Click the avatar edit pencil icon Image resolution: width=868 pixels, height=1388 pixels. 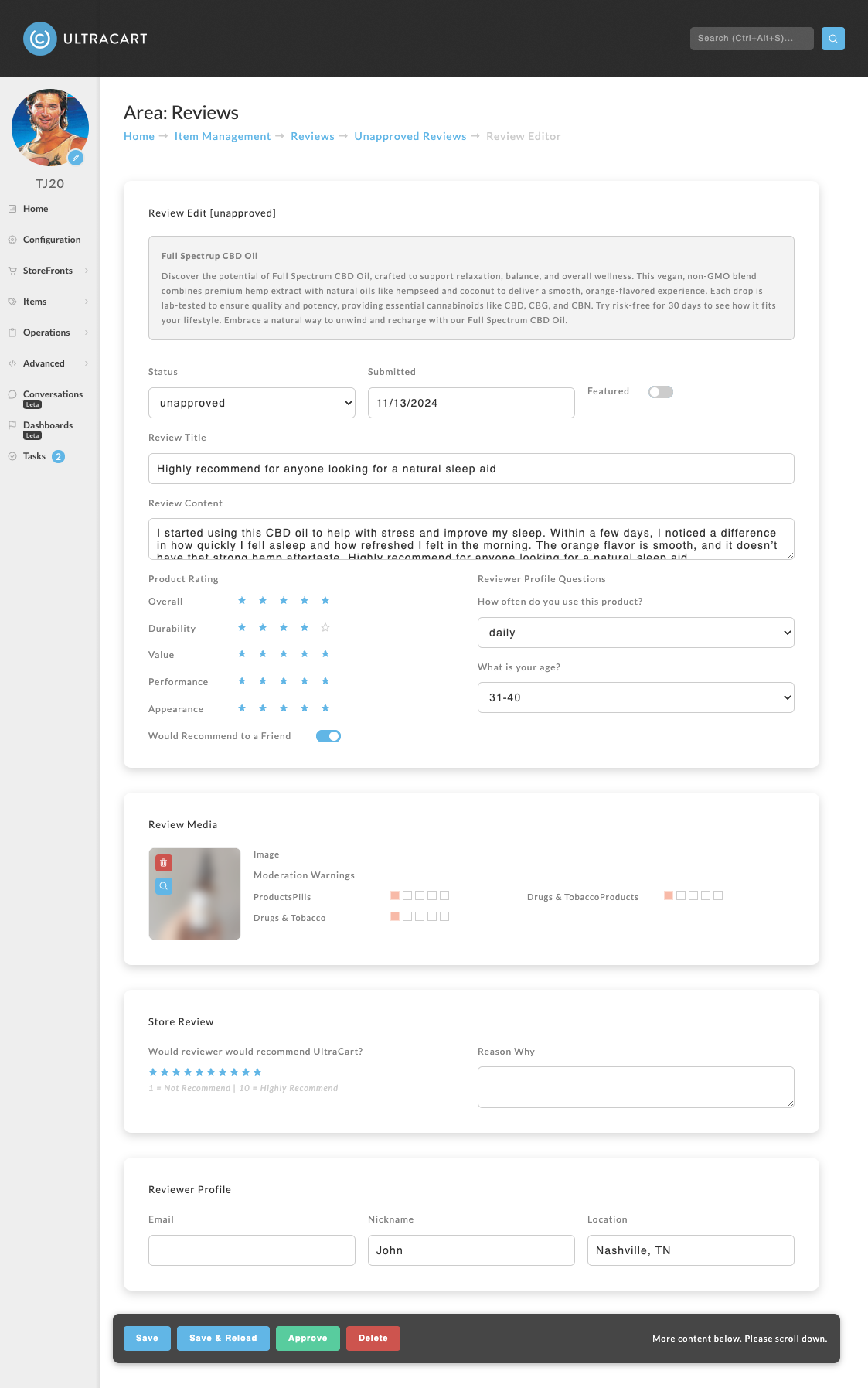(76, 158)
